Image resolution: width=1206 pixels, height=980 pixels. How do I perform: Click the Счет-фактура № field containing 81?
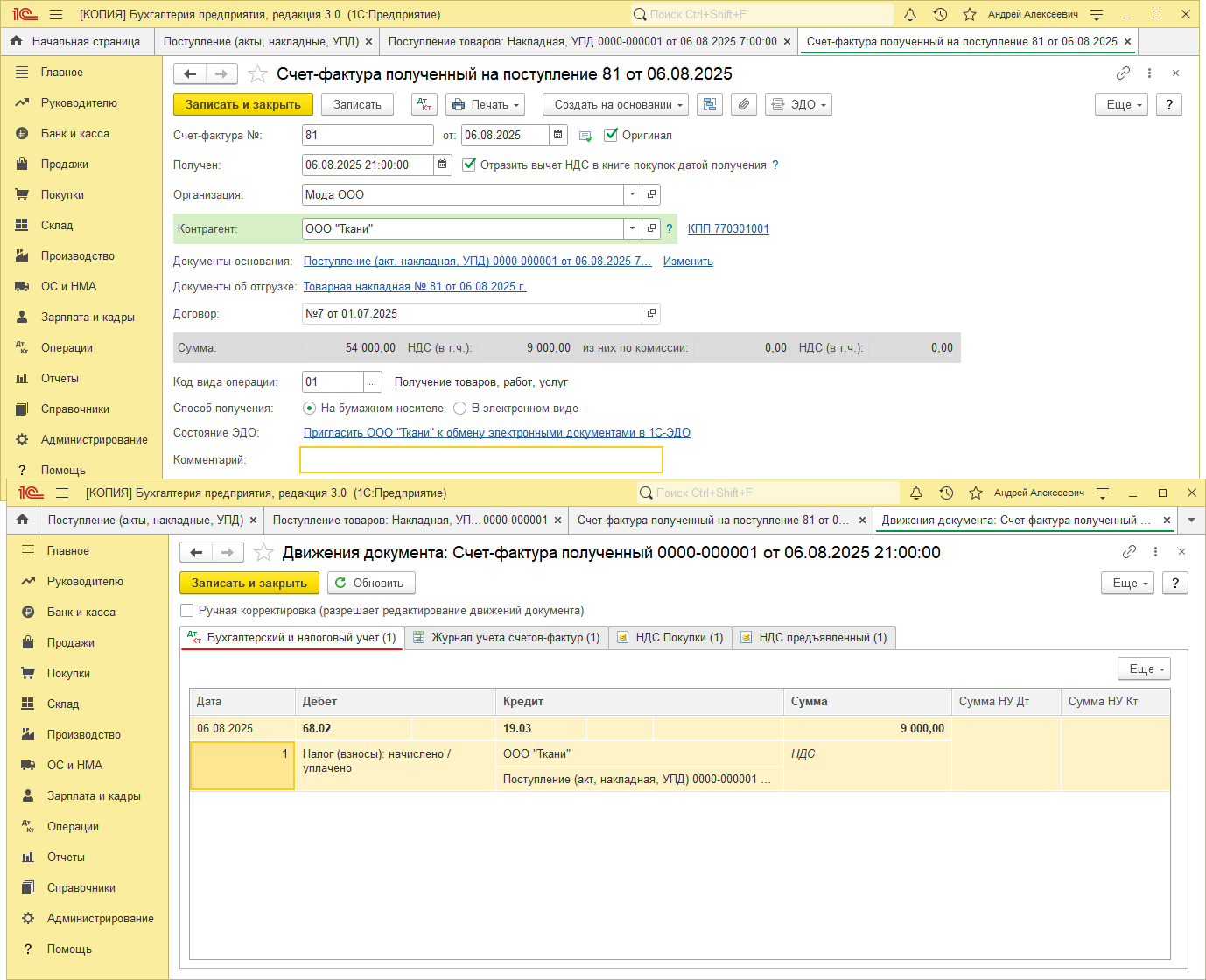(x=368, y=135)
